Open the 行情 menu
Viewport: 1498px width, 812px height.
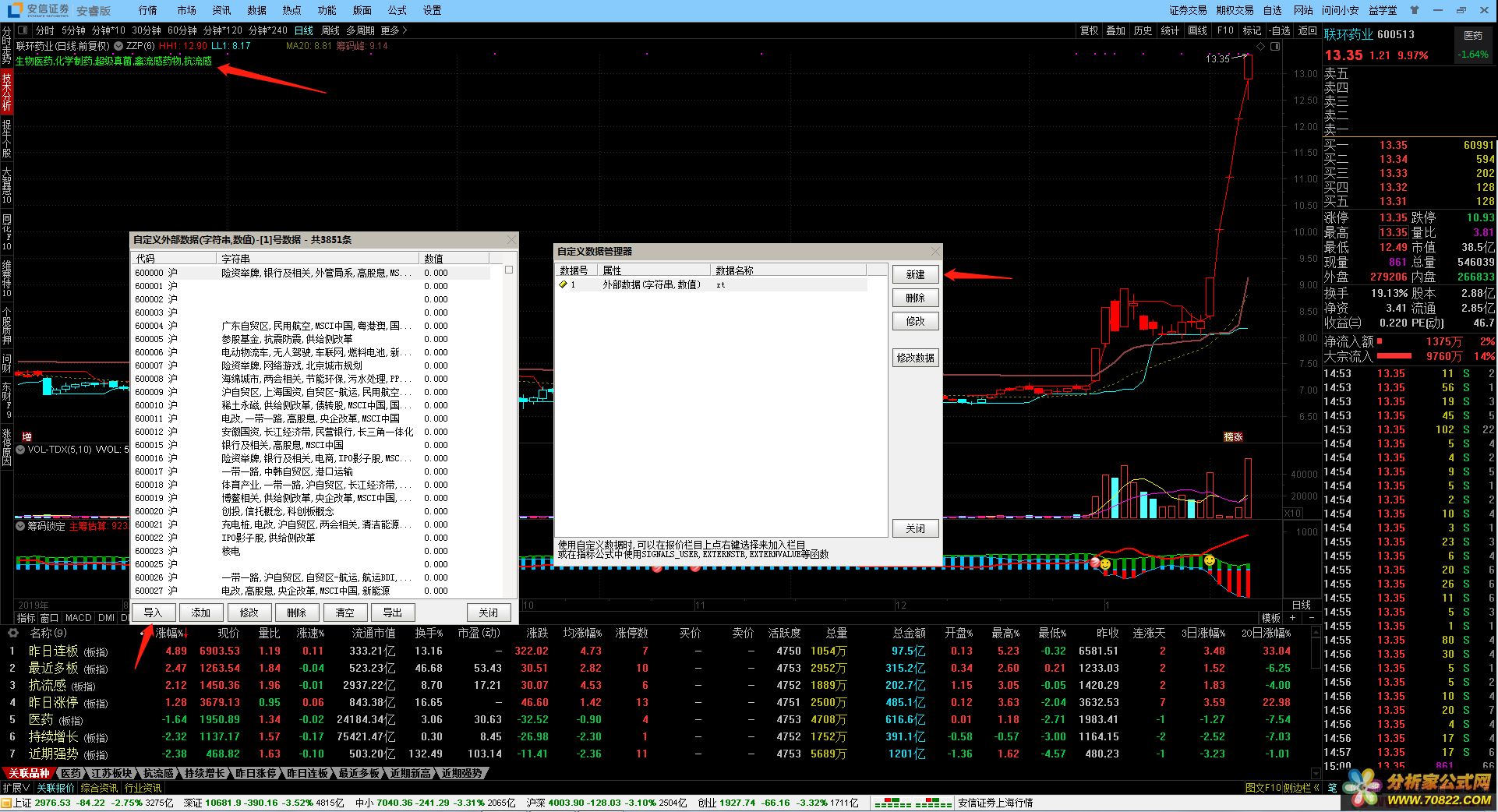click(x=147, y=10)
